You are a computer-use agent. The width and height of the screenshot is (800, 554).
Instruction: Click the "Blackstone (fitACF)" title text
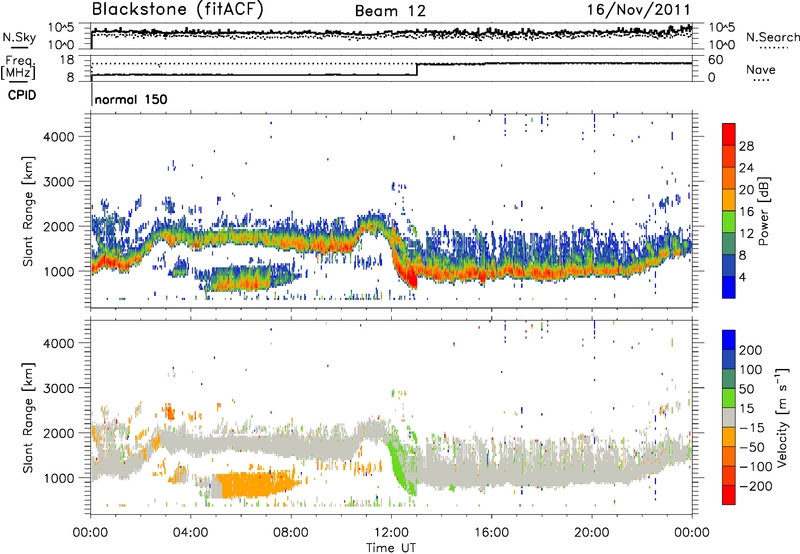click(x=178, y=10)
